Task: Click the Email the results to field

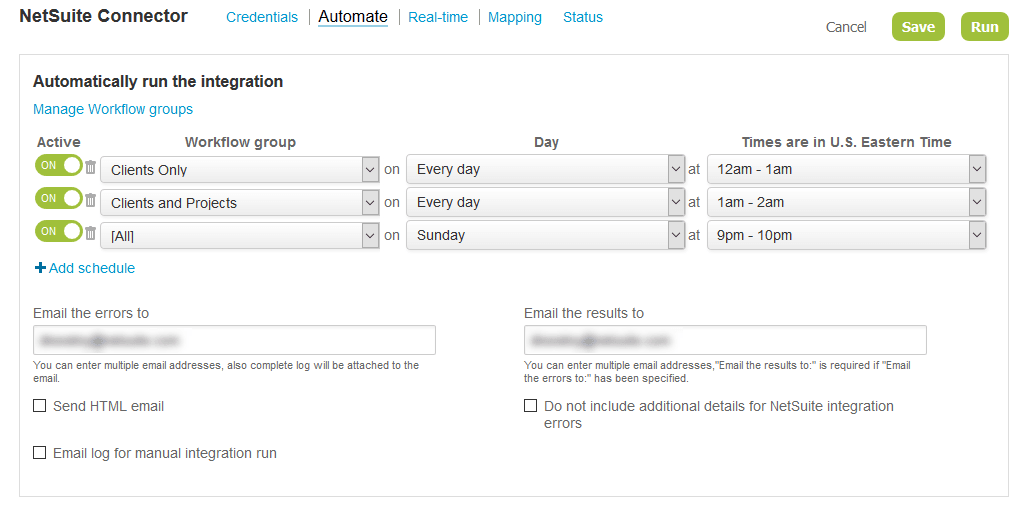Action: (x=725, y=340)
